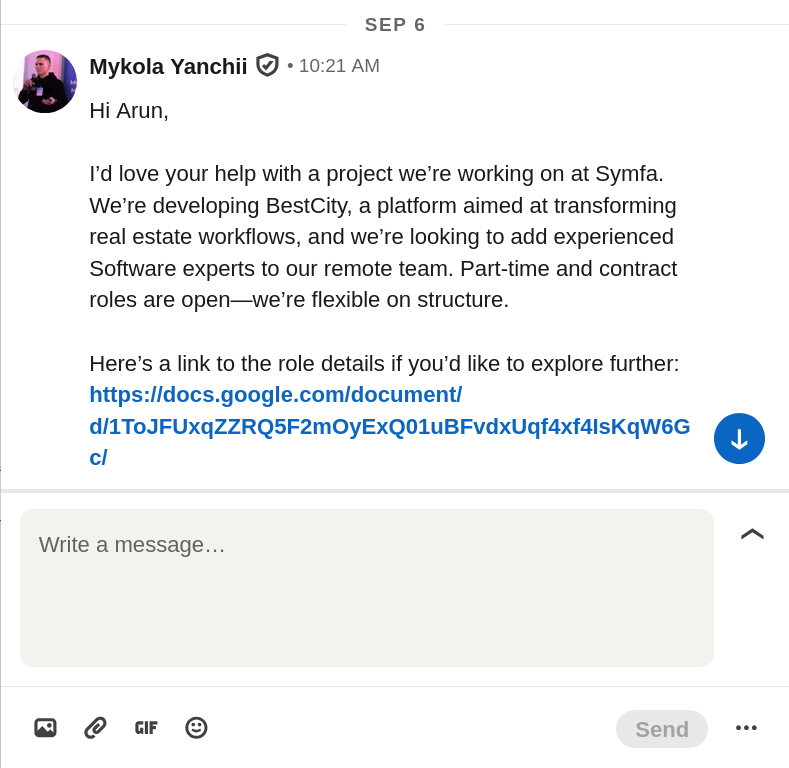Click the SEP 6 date separator

click(x=395, y=25)
